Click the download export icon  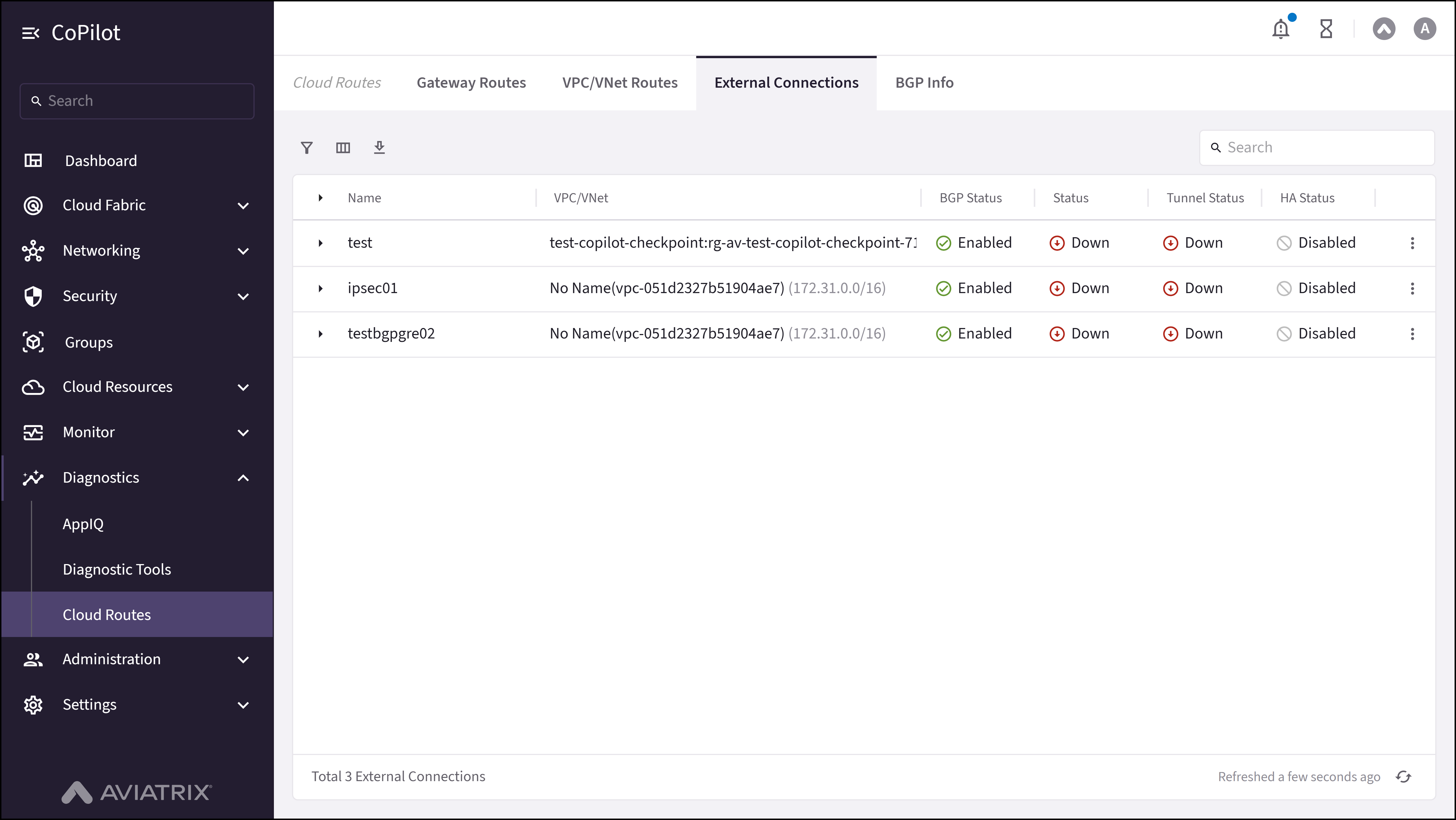(379, 148)
